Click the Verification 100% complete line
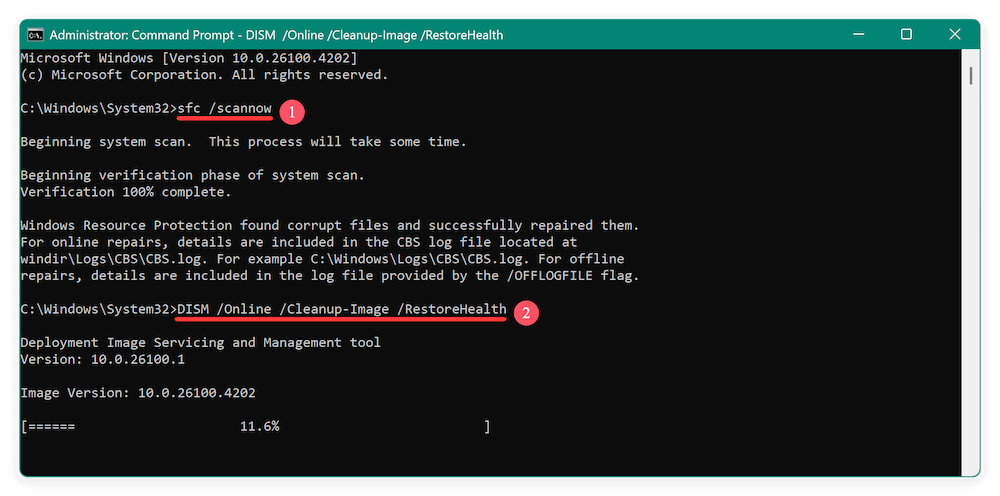This screenshot has height=496, width=1000. tap(125, 192)
